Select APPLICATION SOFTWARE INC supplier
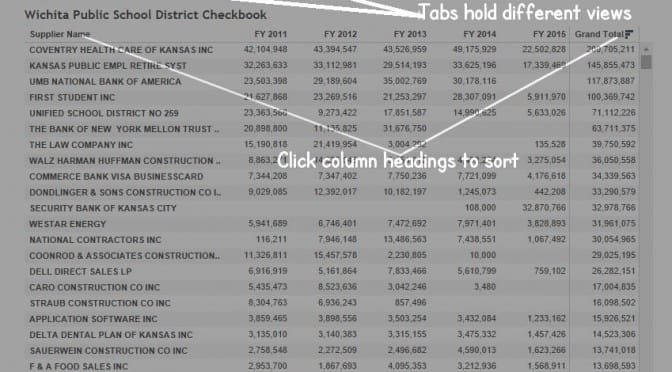The height and width of the screenshot is (372, 672). [93, 319]
